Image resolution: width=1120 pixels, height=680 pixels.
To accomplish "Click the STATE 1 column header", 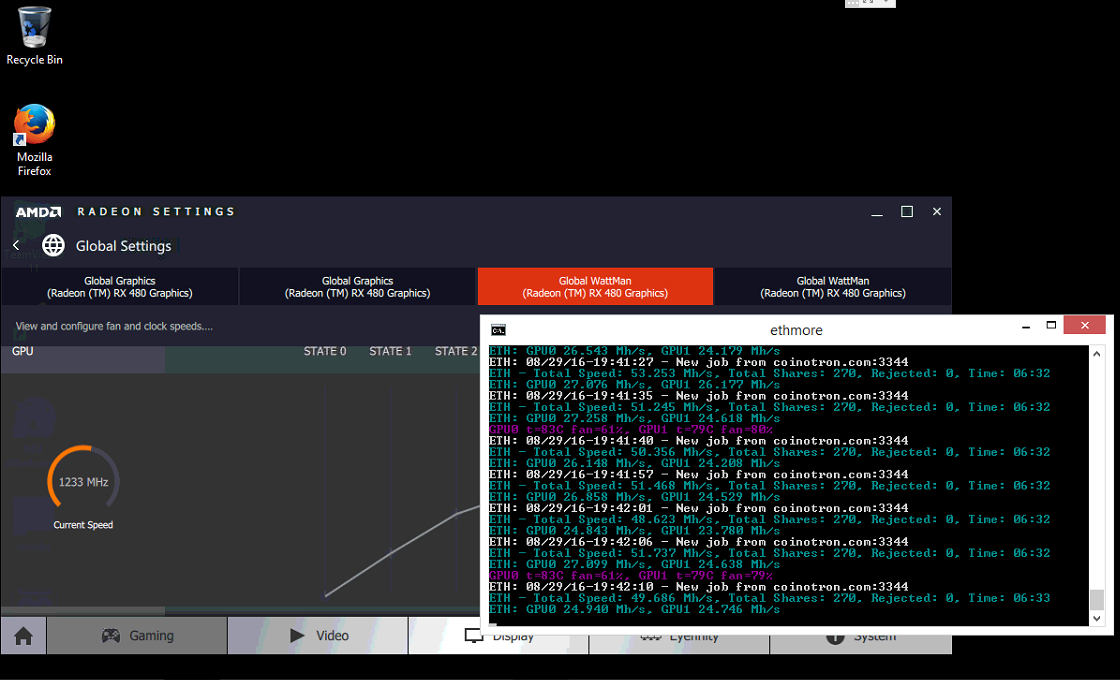I will pyautogui.click(x=390, y=351).
